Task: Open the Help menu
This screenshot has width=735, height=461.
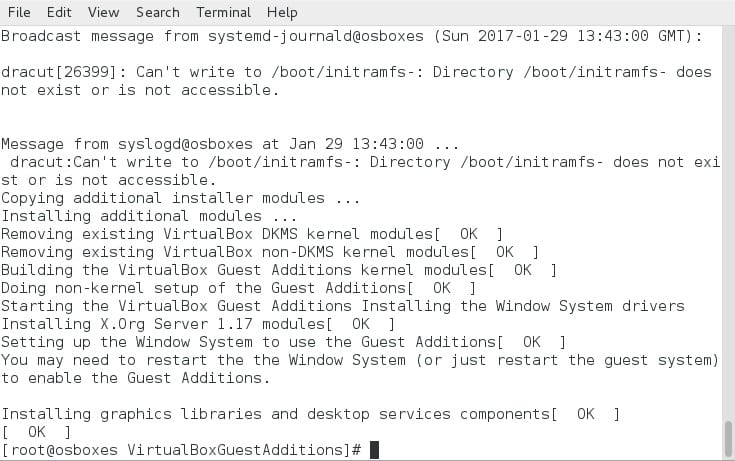Action: click(x=282, y=12)
